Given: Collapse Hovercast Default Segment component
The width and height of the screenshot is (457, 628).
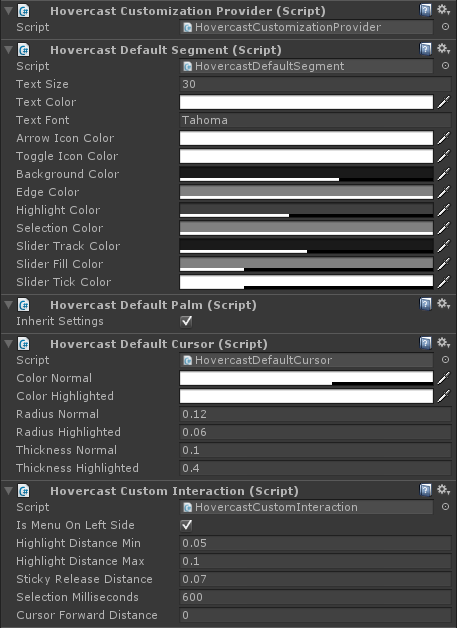Looking at the screenshot, I should (8, 50).
